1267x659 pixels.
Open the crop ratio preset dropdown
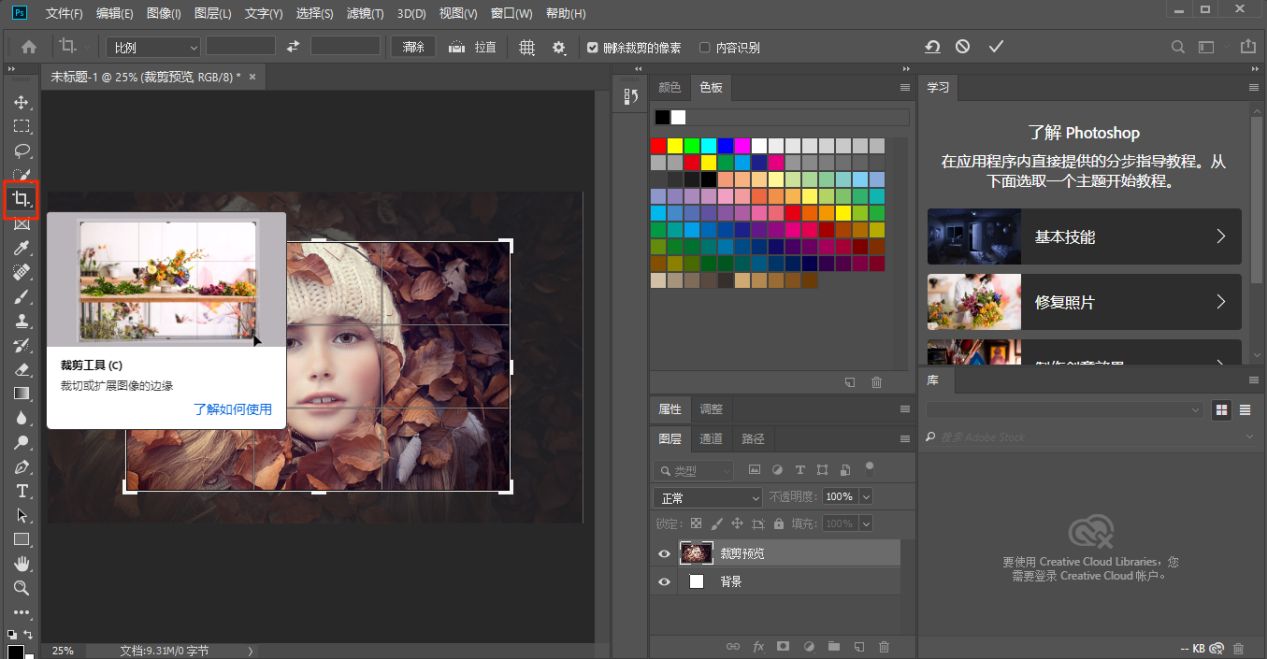pyautogui.click(x=154, y=47)
